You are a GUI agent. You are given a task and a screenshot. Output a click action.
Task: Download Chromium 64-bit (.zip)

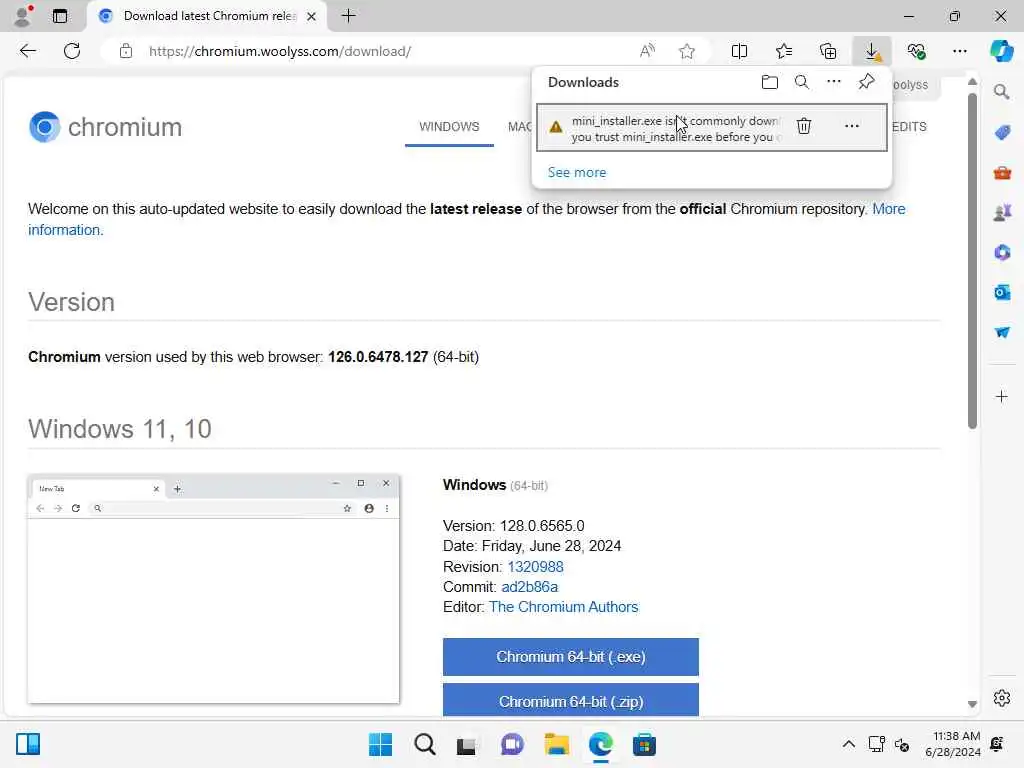tap(571, 700)
